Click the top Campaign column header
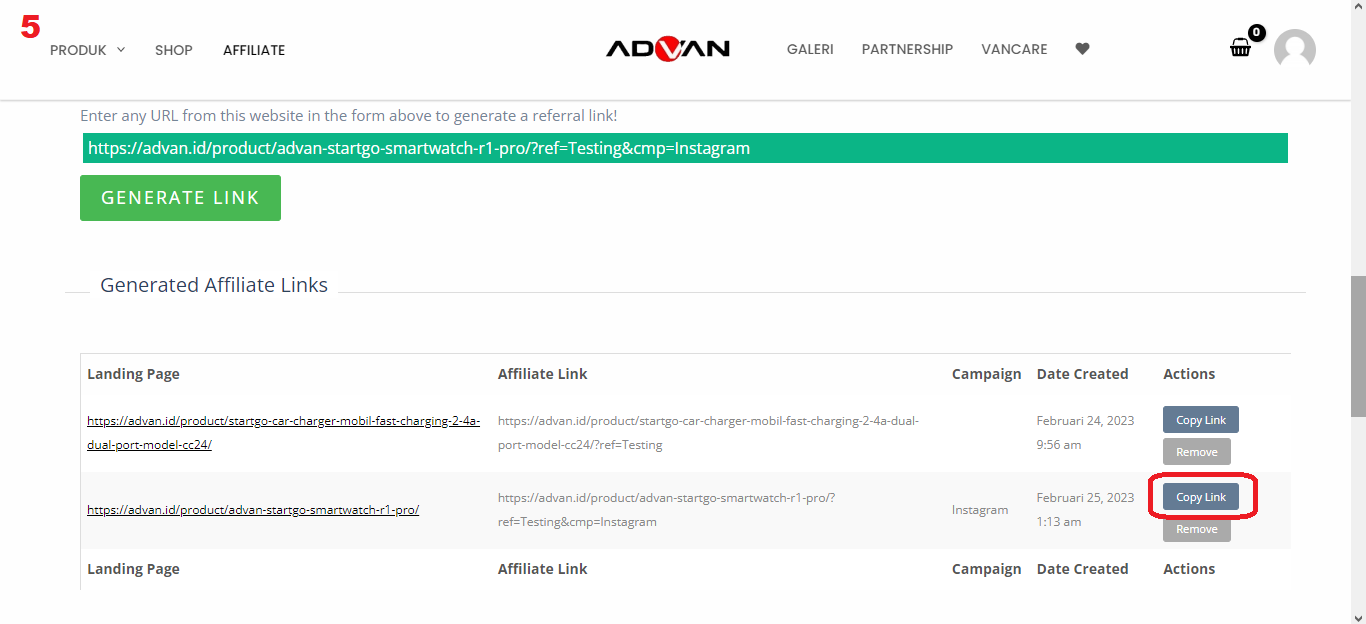The image size is (1366, 624). (x=986, y=374)
